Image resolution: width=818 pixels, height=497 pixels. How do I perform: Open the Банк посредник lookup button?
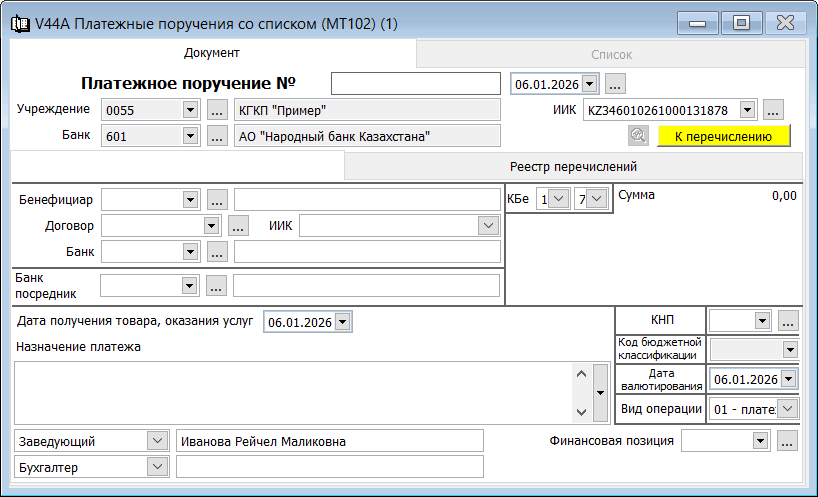click(x=218, y=286)
